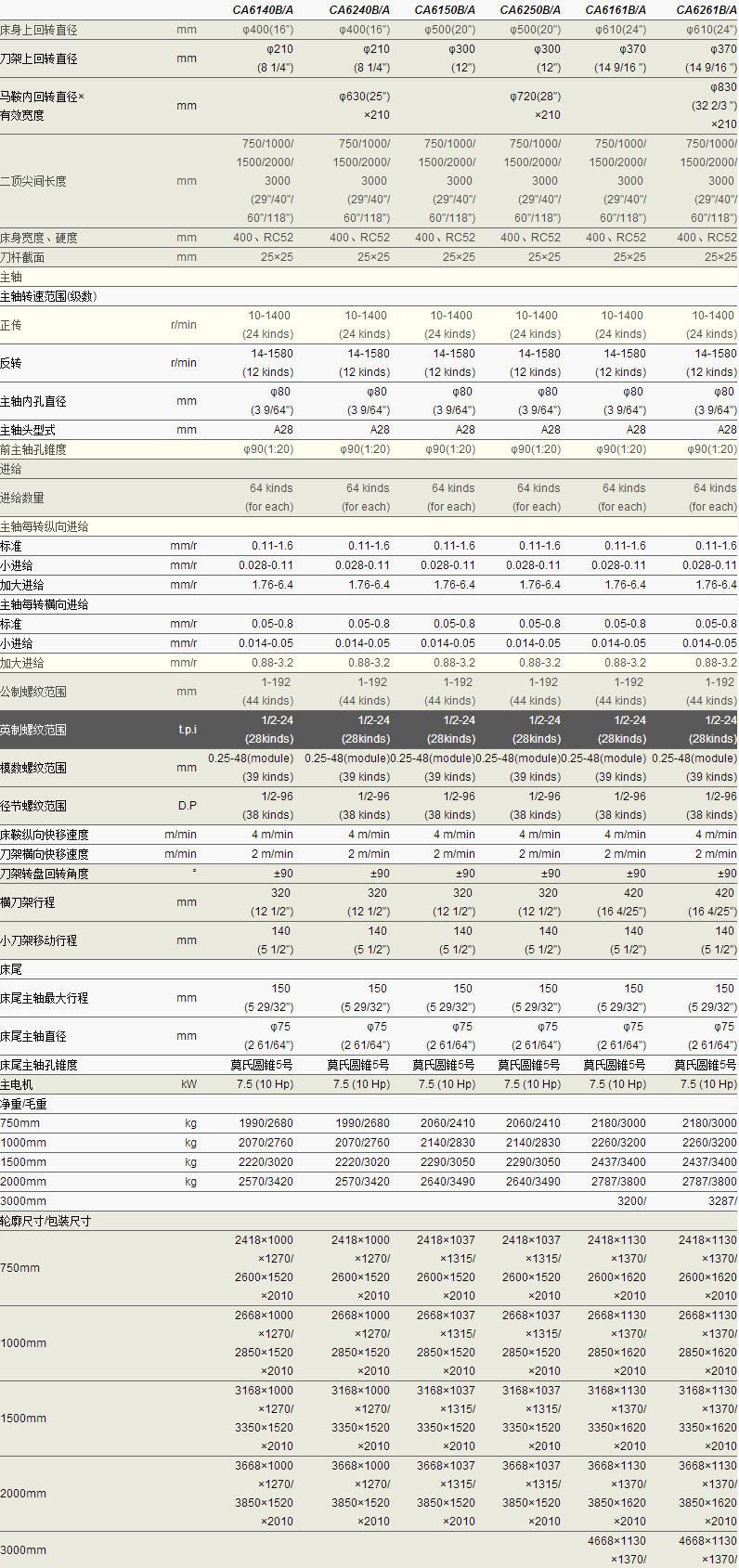Select the t.p.i unit in the highlighted row
This screenshot has width=739, height=1568.
tap(188, 730)
